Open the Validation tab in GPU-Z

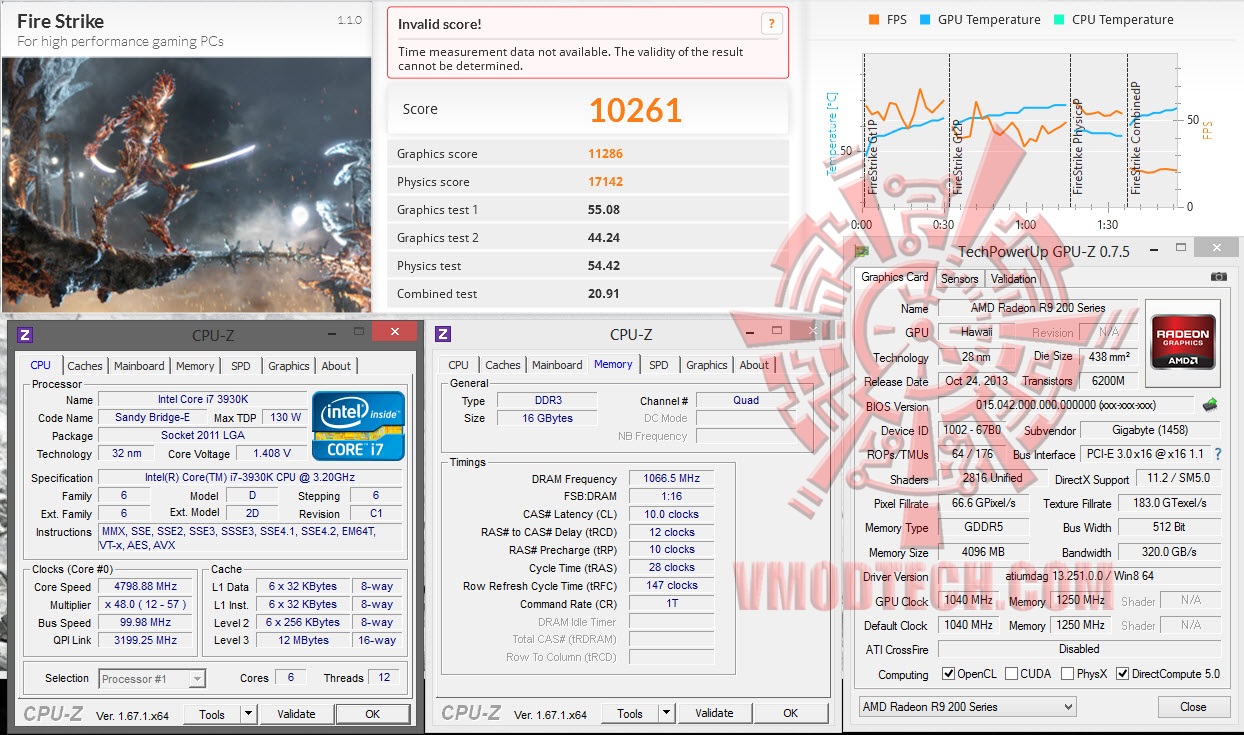coord(1013,279)
